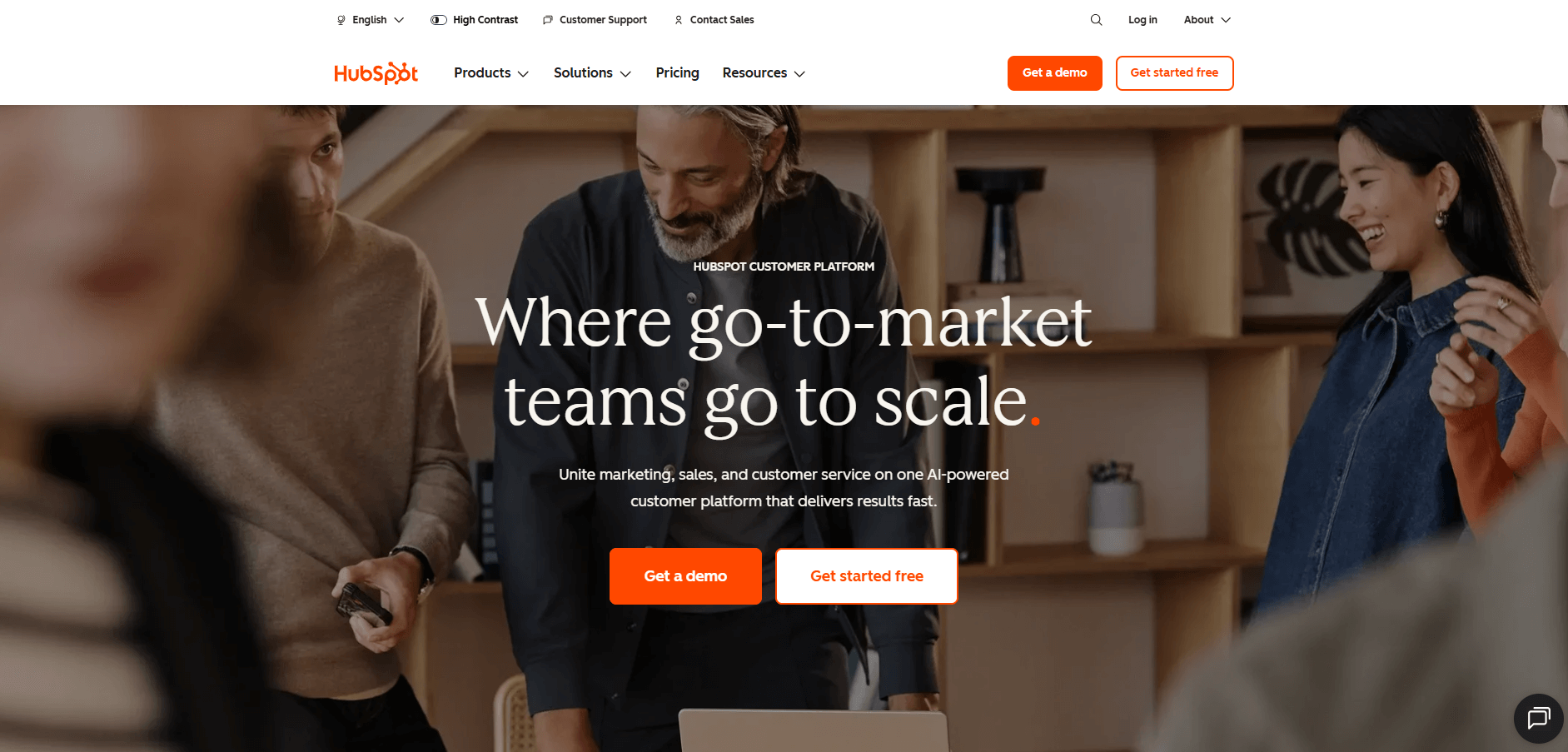This screenshot has width=1568, height=752.
Task: Click the hero Get started free button
Action: tap(867, 576)
